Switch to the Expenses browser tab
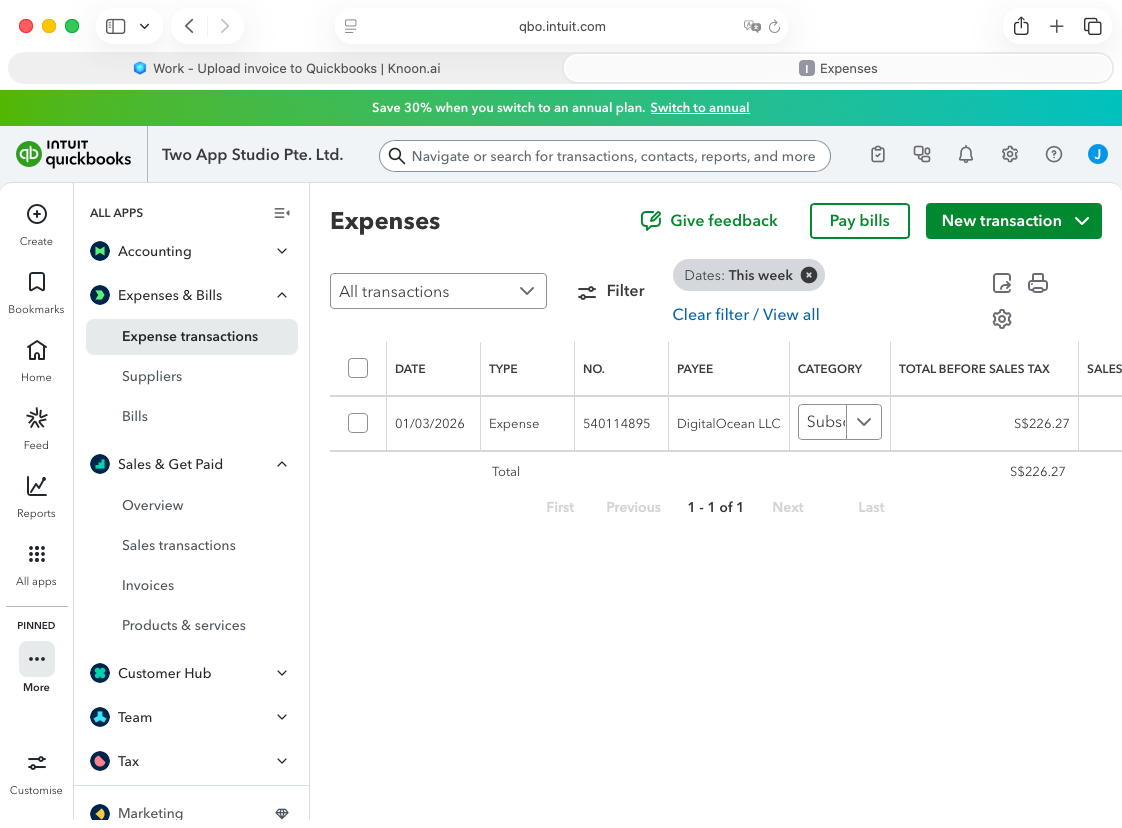Screen dimensions: 1122x828 836,68
